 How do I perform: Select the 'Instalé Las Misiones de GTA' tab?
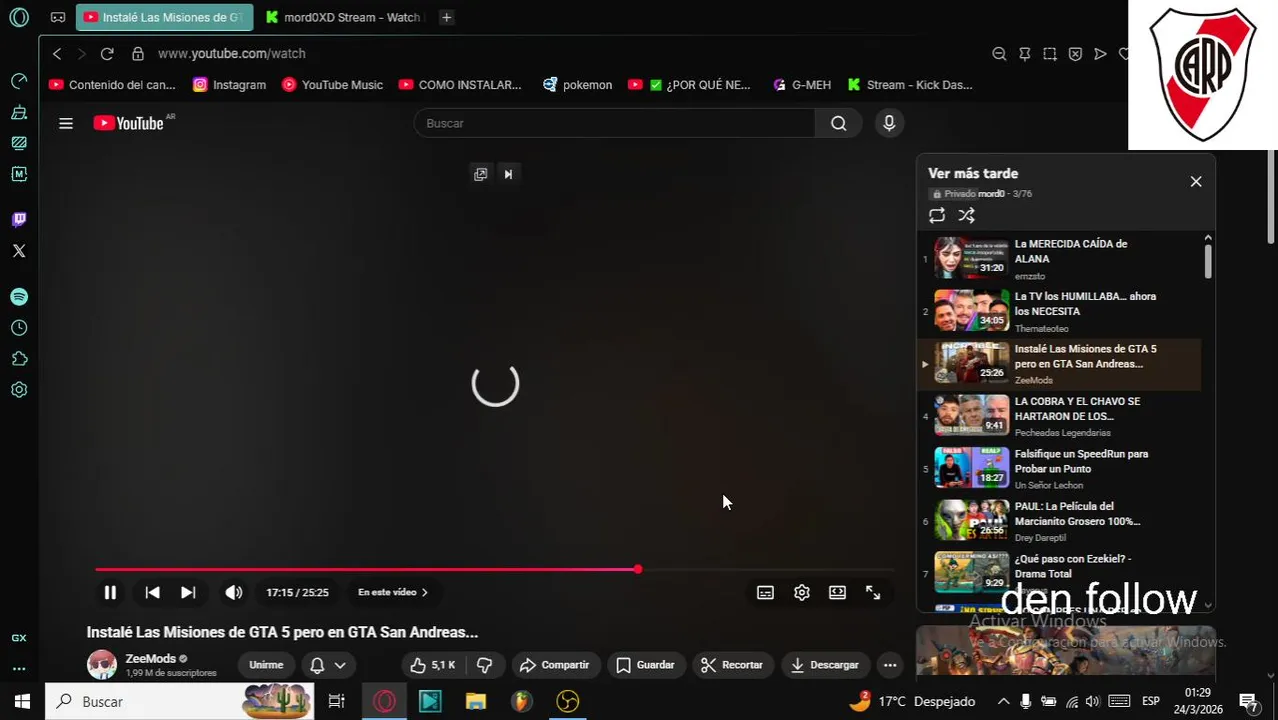click(163, 17)
